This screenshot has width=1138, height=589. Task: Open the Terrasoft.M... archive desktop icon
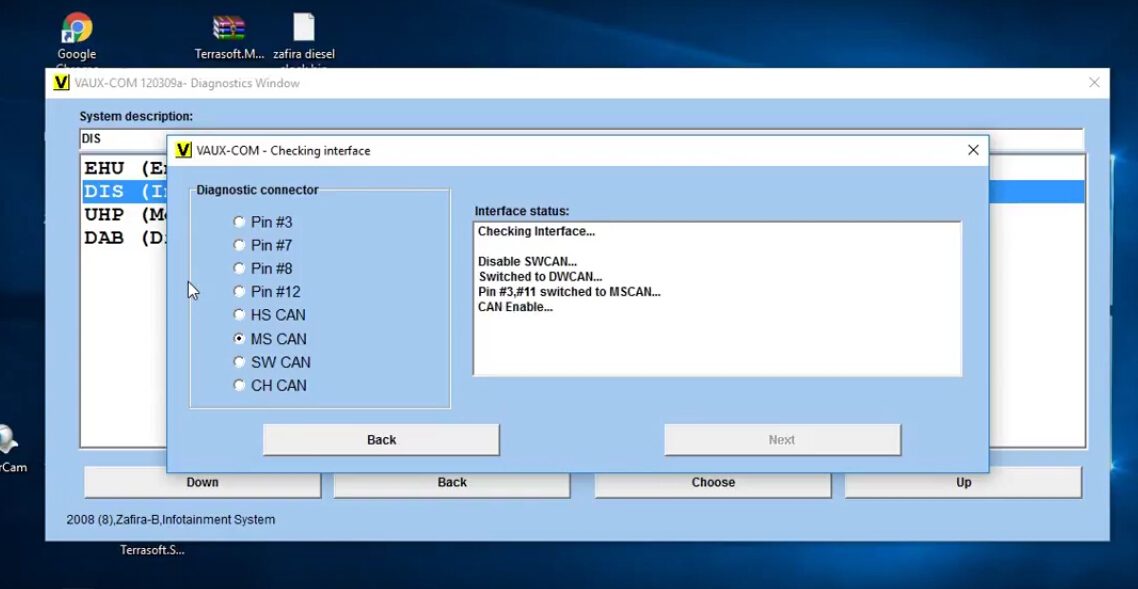[229, 38]
